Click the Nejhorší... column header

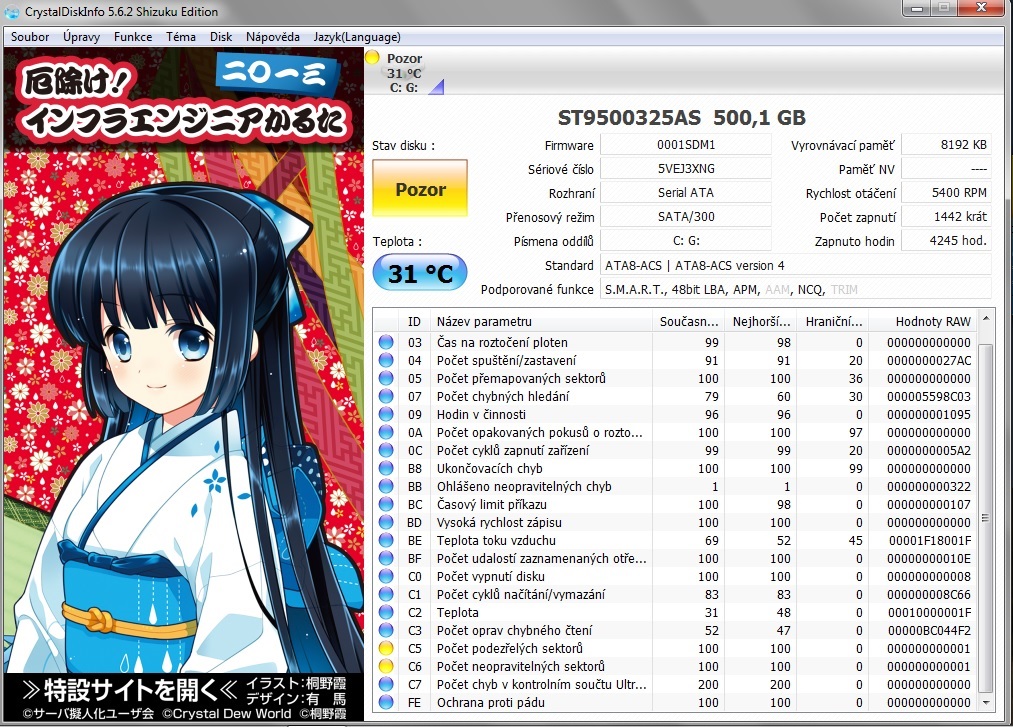click(x=761, y=321)
